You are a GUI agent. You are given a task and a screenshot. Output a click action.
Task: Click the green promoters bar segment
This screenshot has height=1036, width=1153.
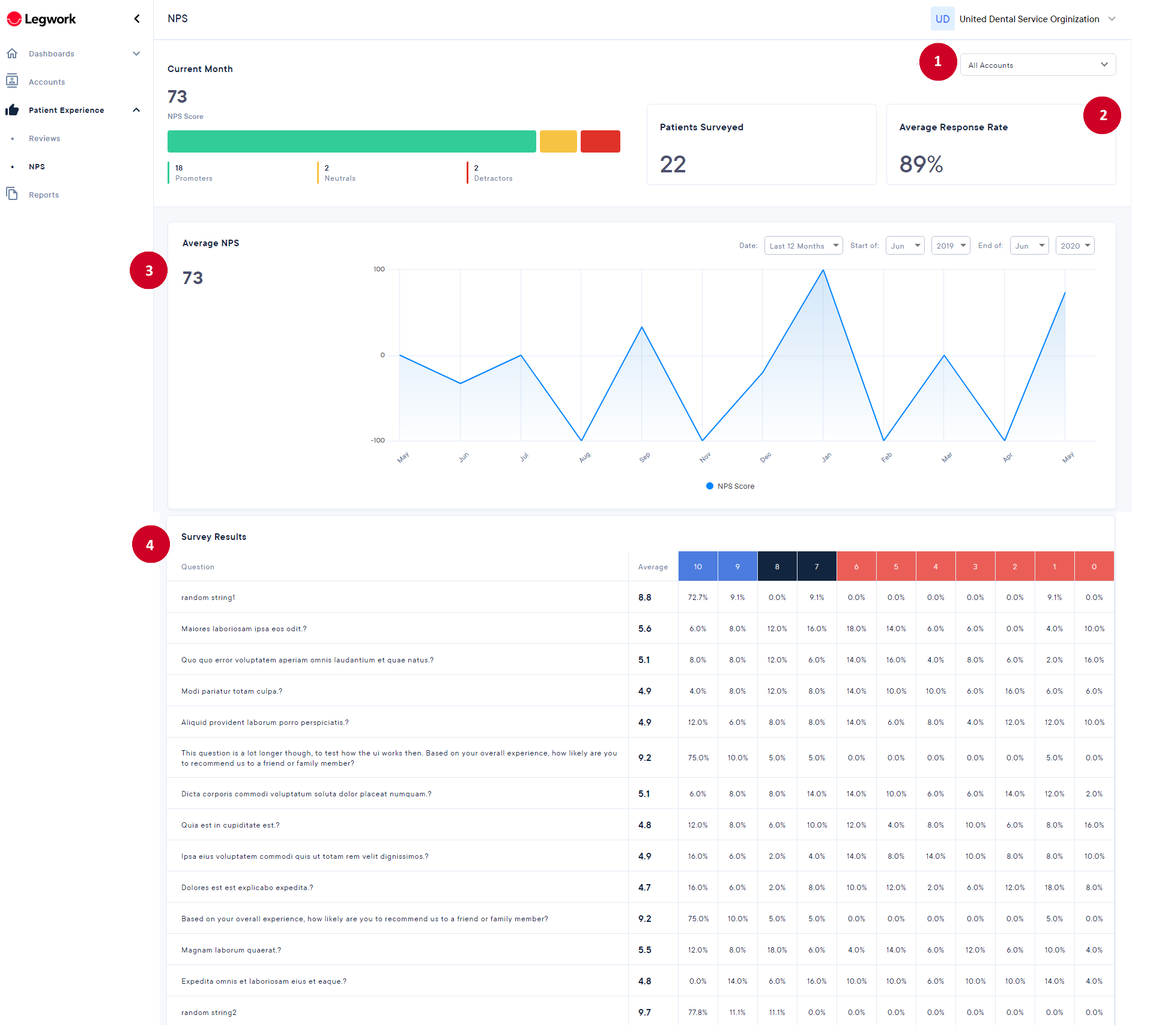point(352,141)
